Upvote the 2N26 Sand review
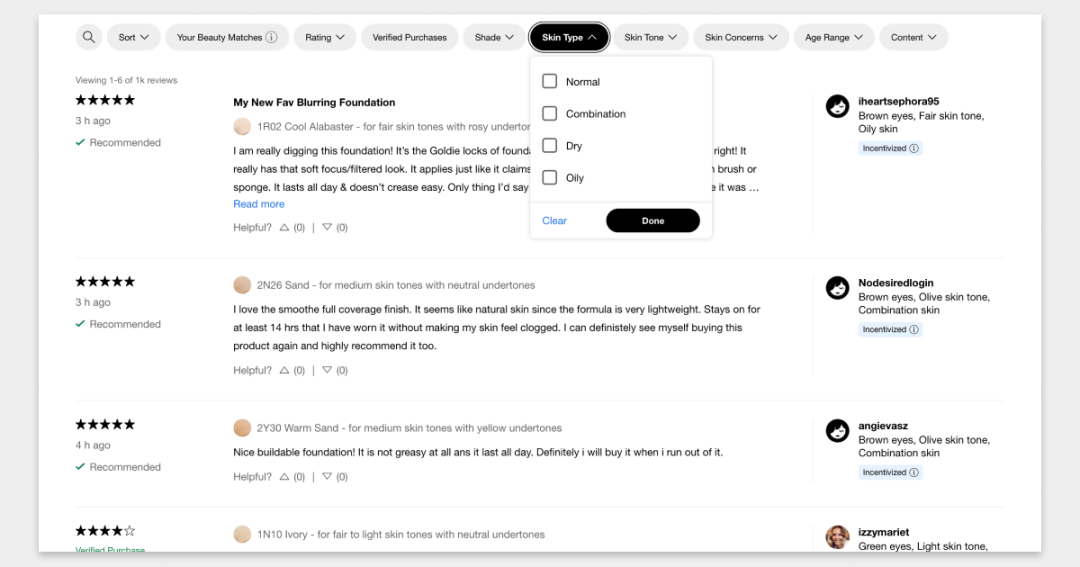The width and height of the screenshot is (1080, 567). [284, 370]
